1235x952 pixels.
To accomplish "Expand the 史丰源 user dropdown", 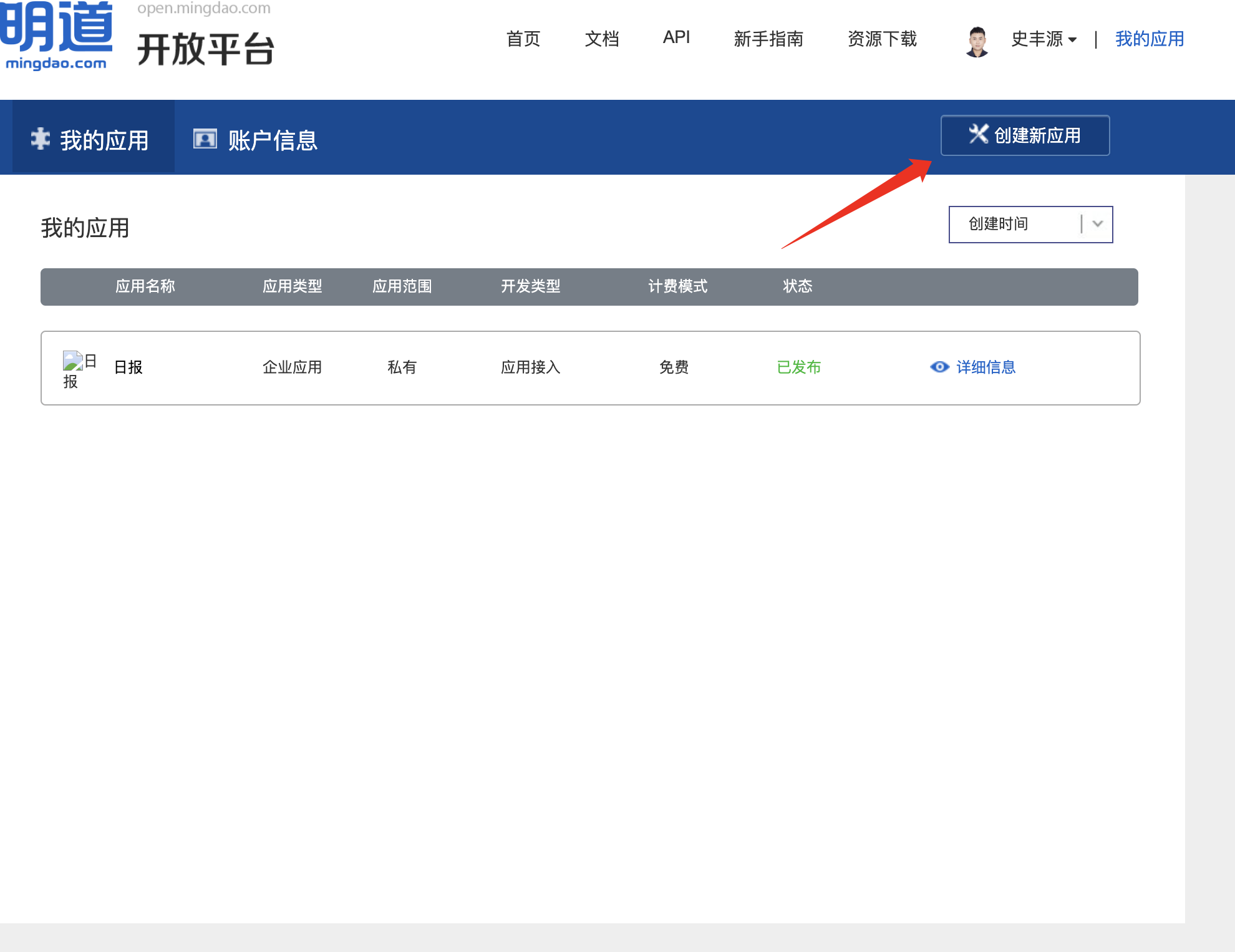I will point(1044,39).
